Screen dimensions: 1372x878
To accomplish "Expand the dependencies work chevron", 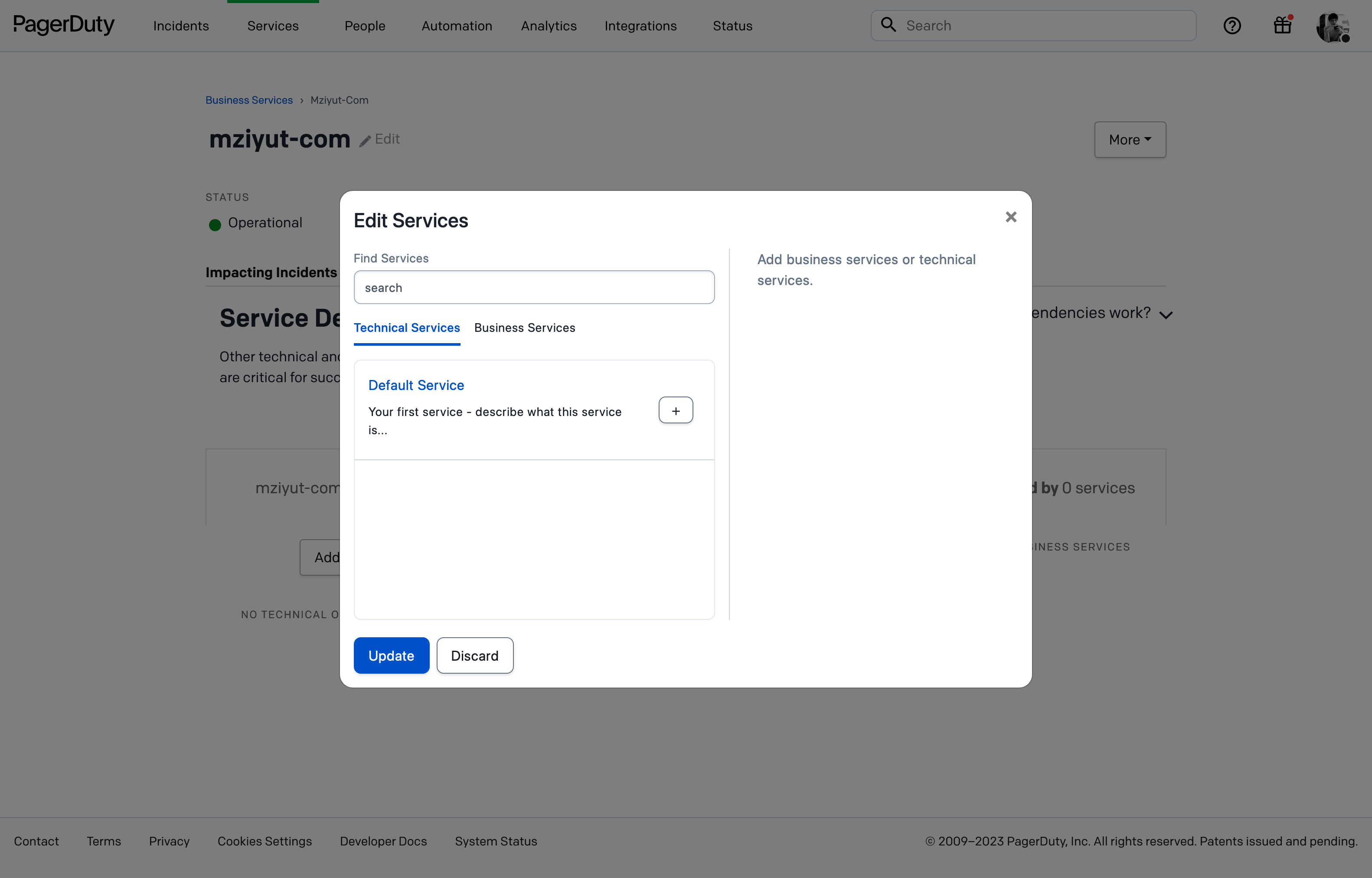I will coord(1166,315).
